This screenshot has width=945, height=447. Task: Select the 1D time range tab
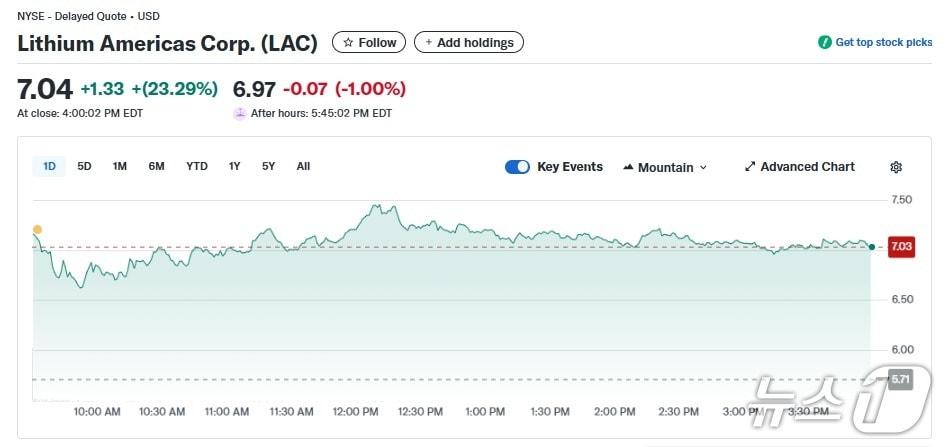pos(49,167)
